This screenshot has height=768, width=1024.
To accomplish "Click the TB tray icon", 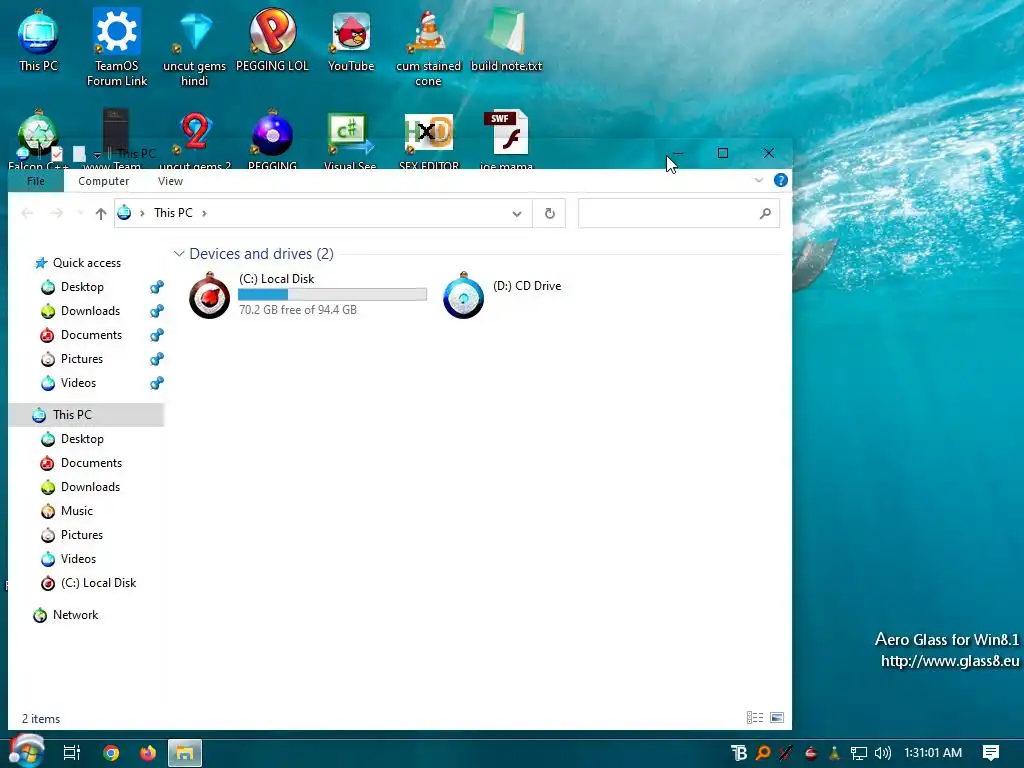I will pyautogui.click(x=739, y=753).
